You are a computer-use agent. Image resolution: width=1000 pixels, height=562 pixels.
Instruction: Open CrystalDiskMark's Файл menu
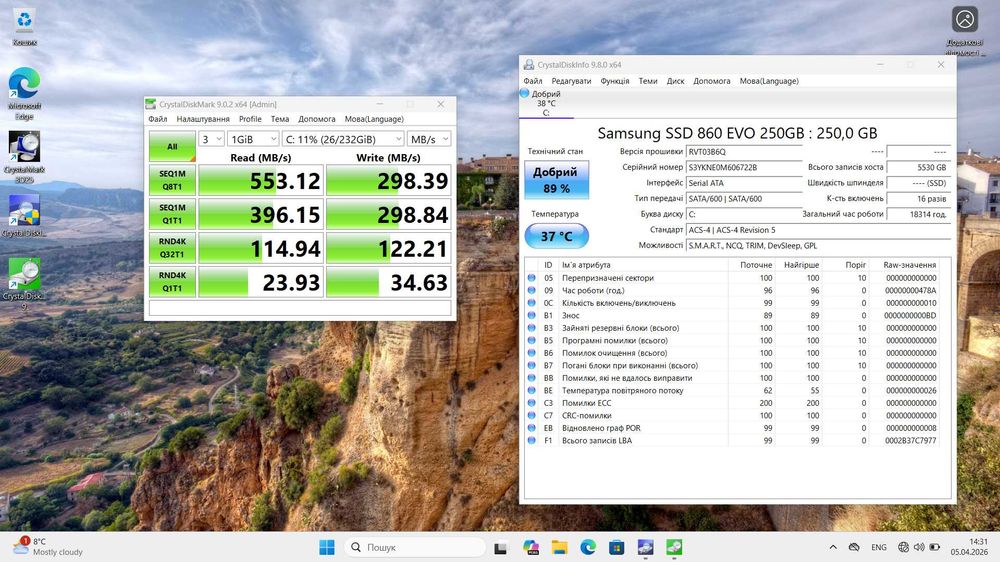(x=158, y=119)
